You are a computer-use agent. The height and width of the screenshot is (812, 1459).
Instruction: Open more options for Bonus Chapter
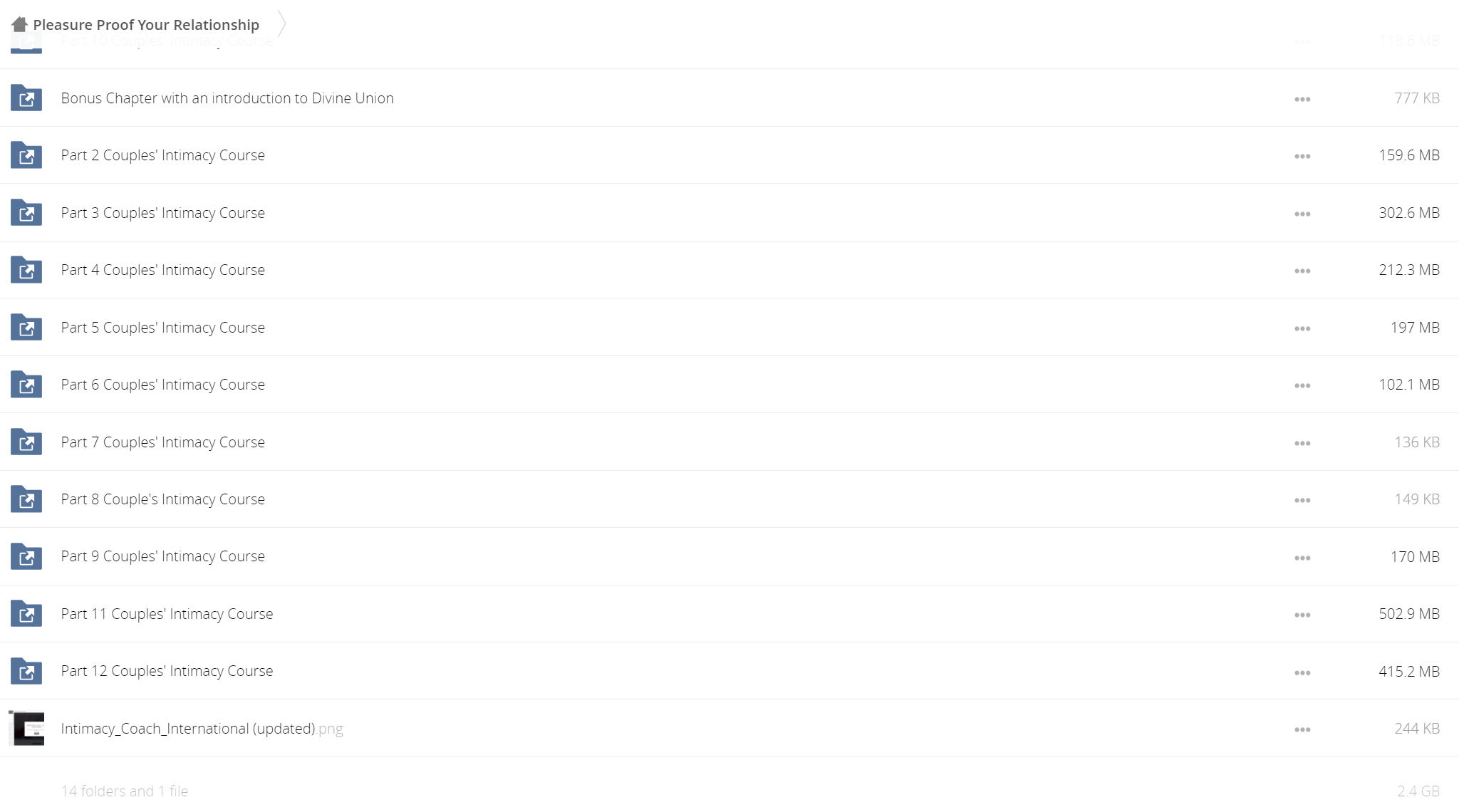(x=1302, y=99)
